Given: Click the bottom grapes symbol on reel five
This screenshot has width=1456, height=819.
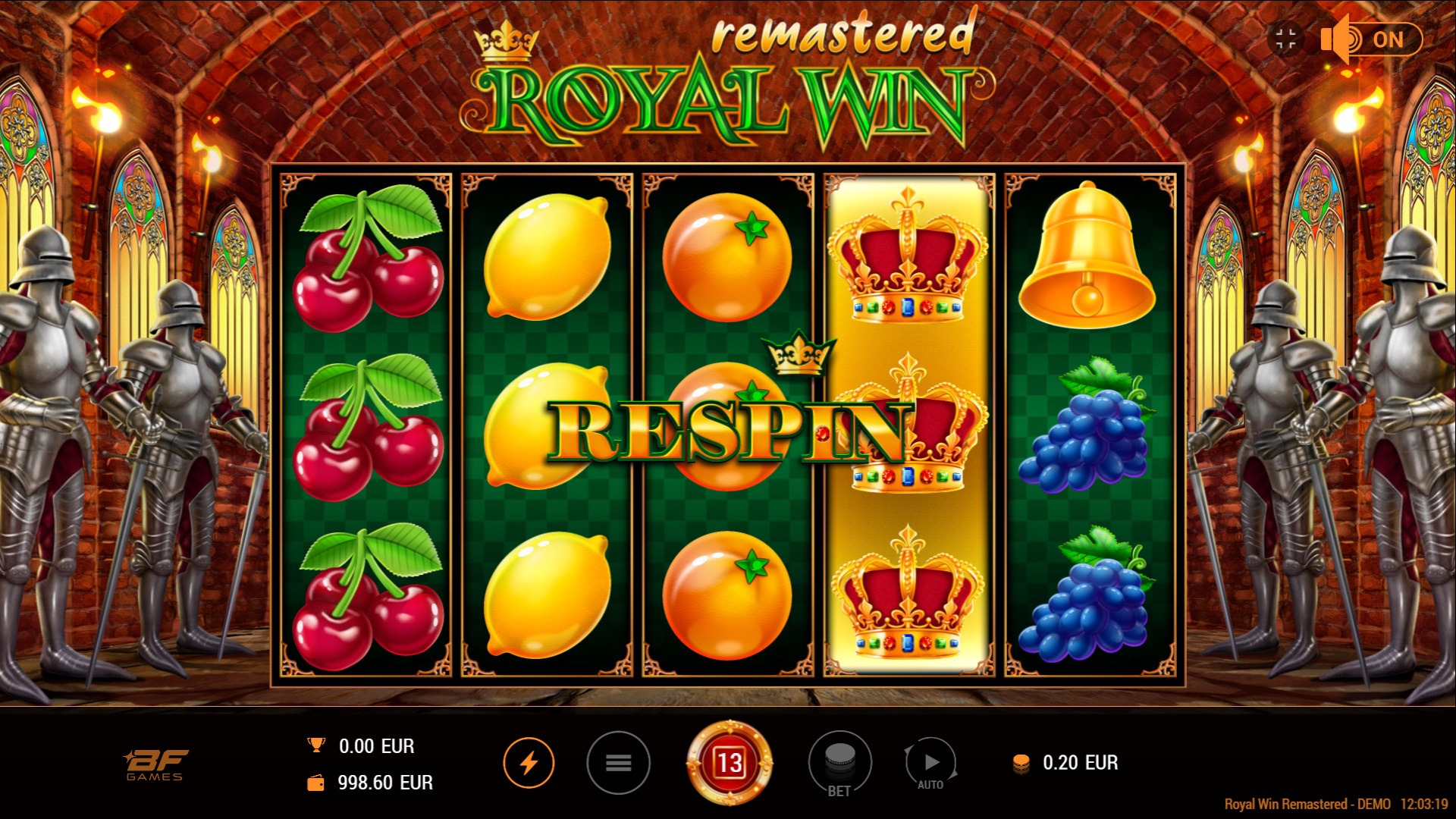Looking at the screenshot, I should tap(1086, 594).
